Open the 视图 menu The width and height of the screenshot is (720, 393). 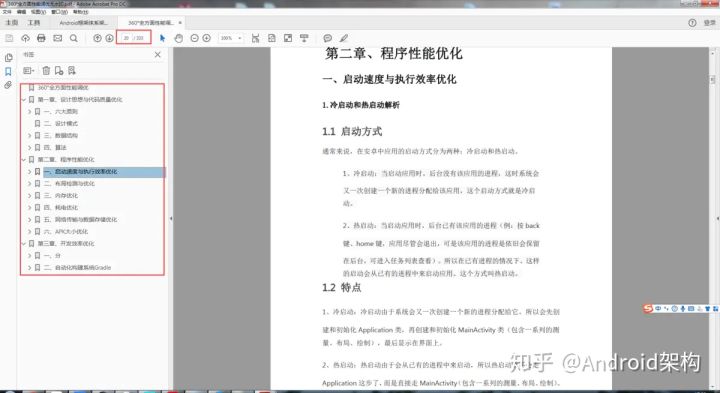(39, 12)
